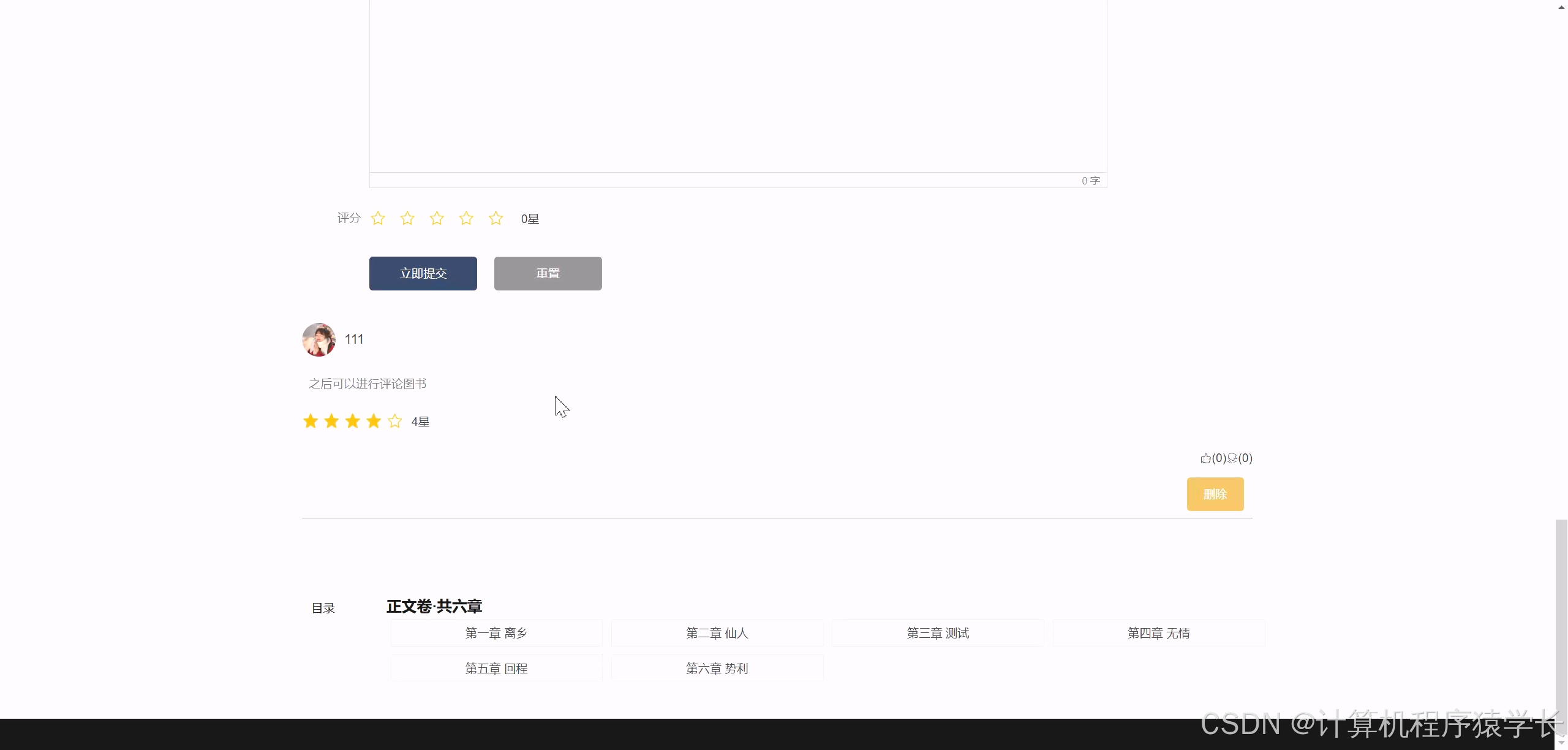Open chapter 第四章 无情
Image resolution: width=1568 pixels, height=750 pixels.
(1159, 633)
